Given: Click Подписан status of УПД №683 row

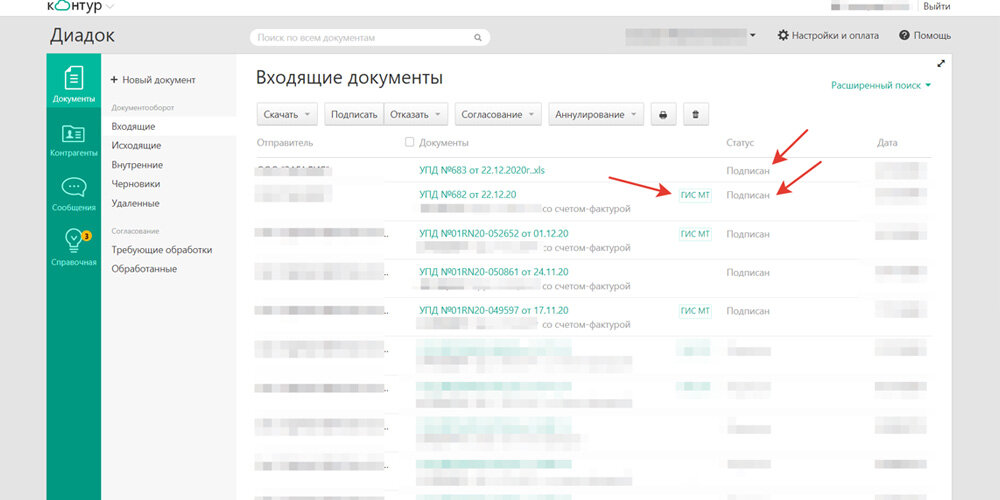Looking at the screenshot, I should point(747,171).
